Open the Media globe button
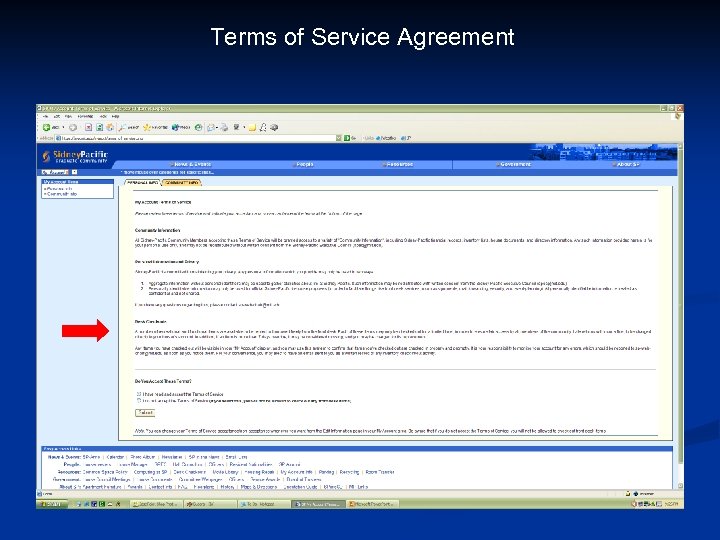This screenshot has height=540, width=720. coord(181,127)
